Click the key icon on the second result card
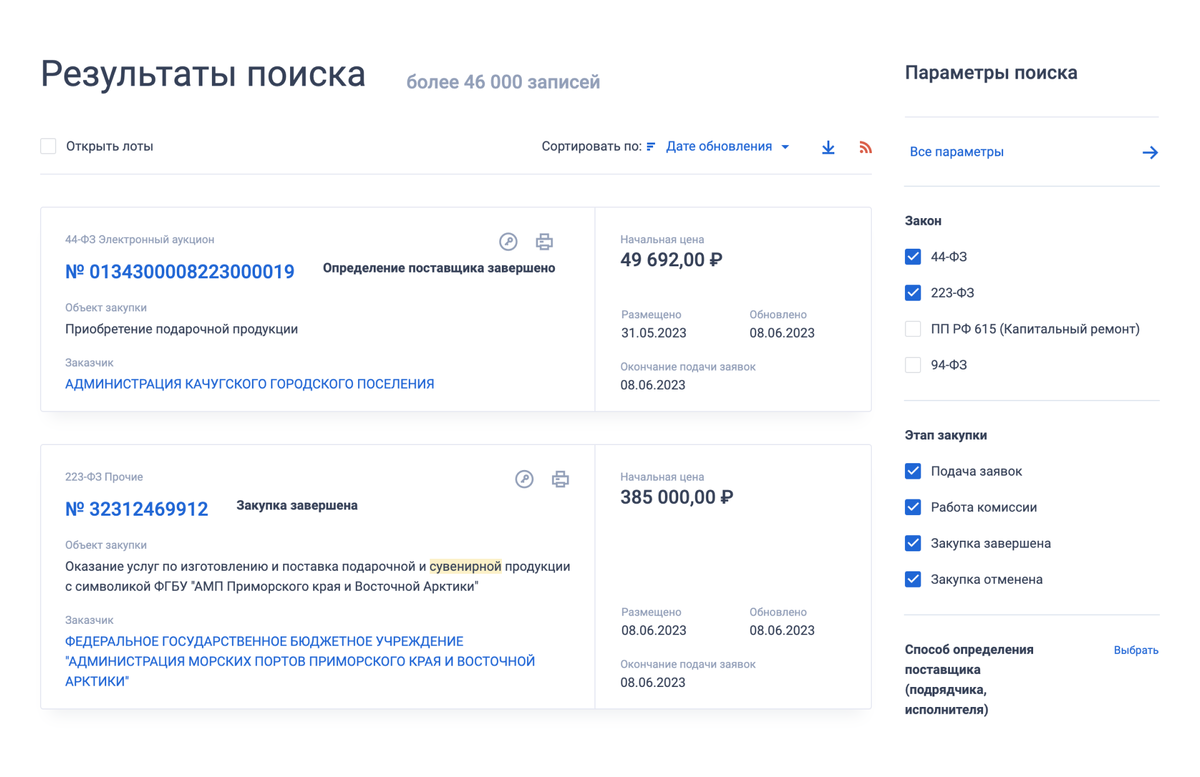Viewport: 1200px width, 777px height. point(524,479)
